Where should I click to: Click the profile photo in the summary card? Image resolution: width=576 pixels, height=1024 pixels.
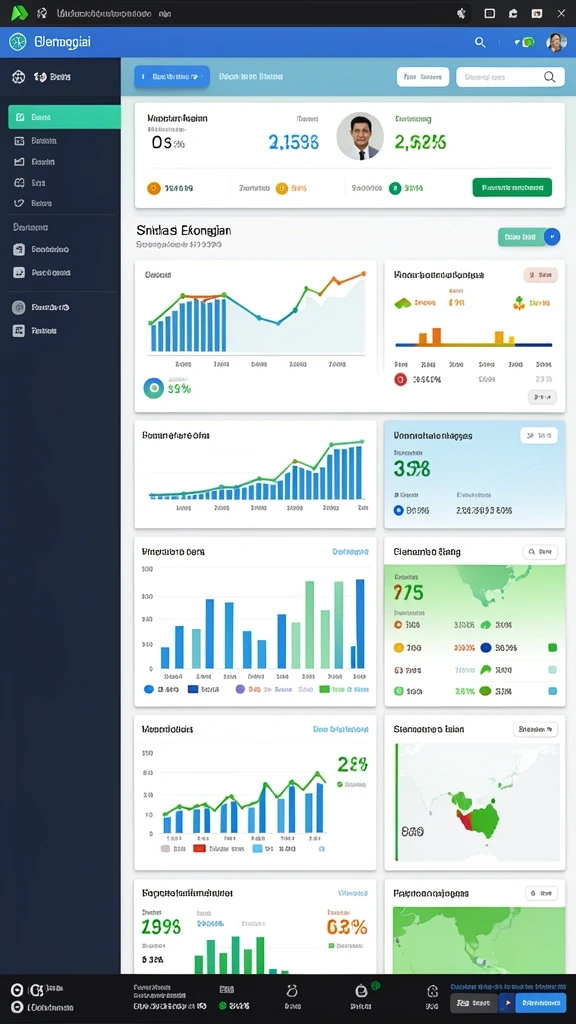pyautogui.click(x=360, y=136)
